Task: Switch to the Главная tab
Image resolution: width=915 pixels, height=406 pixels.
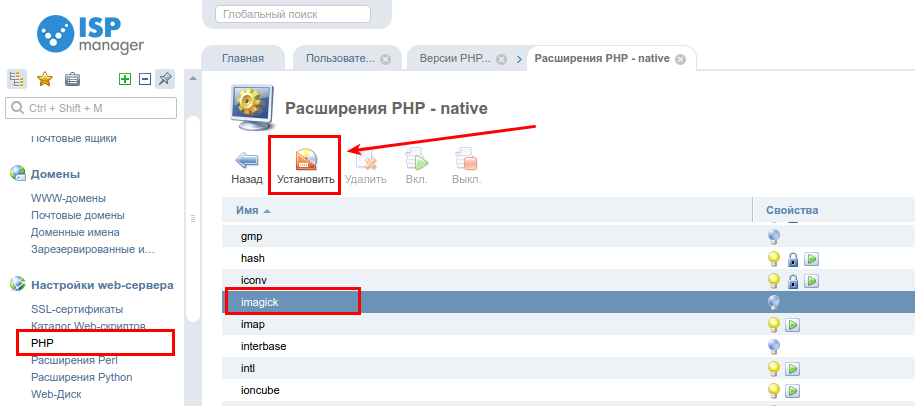Action: (x=243, y=58)
